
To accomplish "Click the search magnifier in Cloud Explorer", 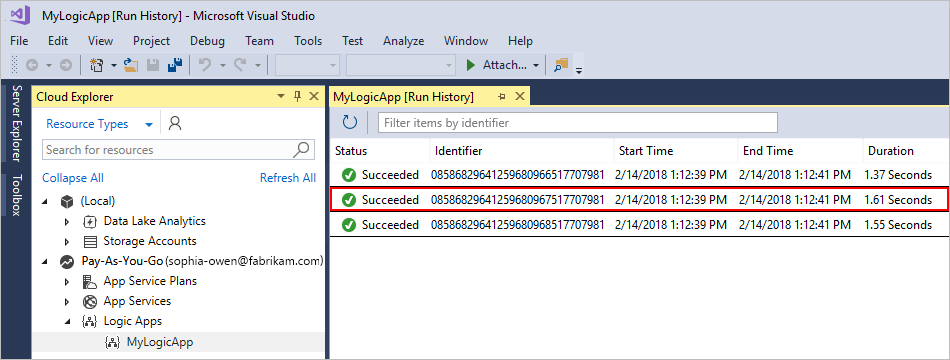I will 302,149.
